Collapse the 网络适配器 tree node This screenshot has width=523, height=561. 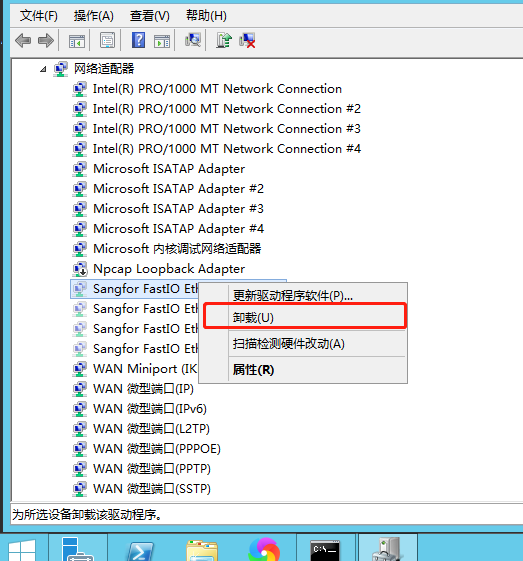tap(43, 69)
